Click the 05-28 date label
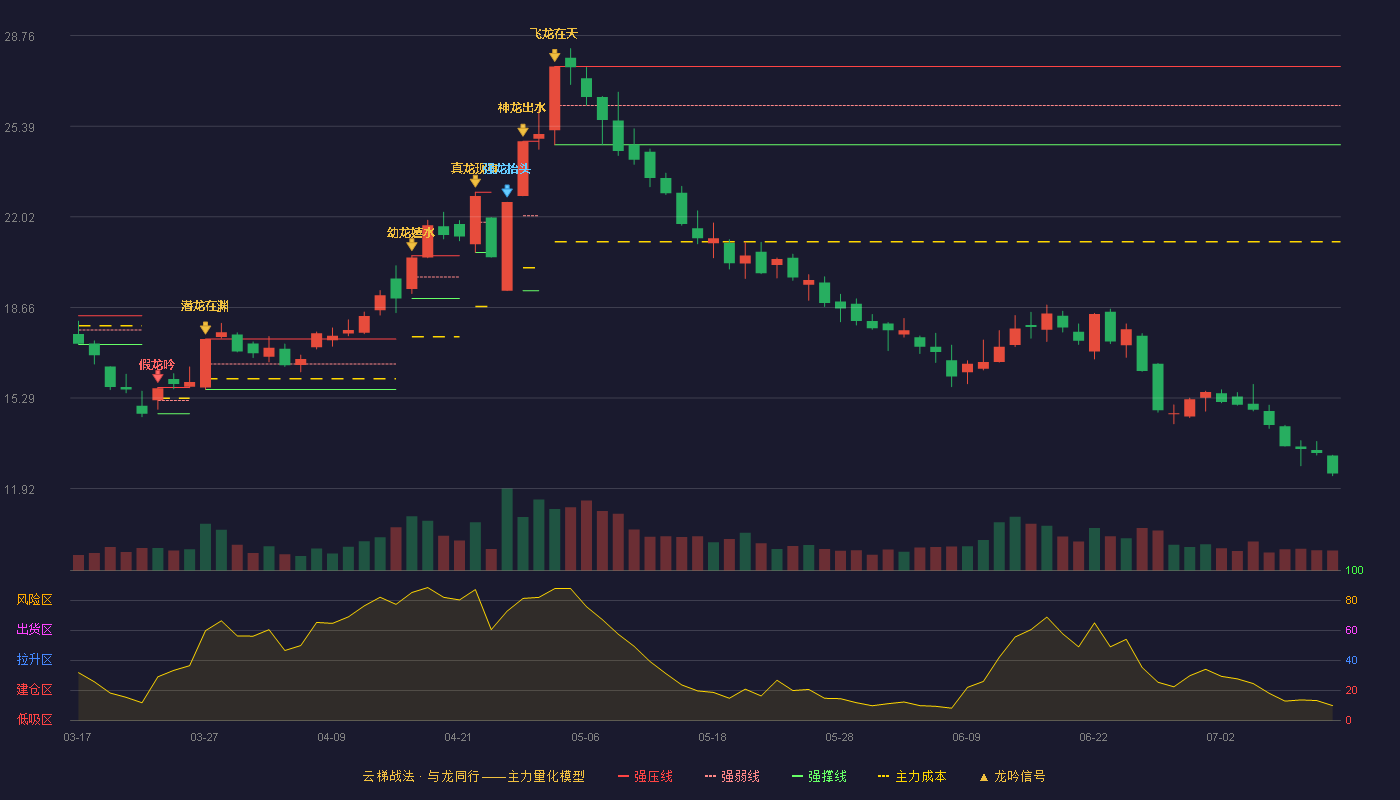The height and width of the screenshot is (800, 1400). 839,737
